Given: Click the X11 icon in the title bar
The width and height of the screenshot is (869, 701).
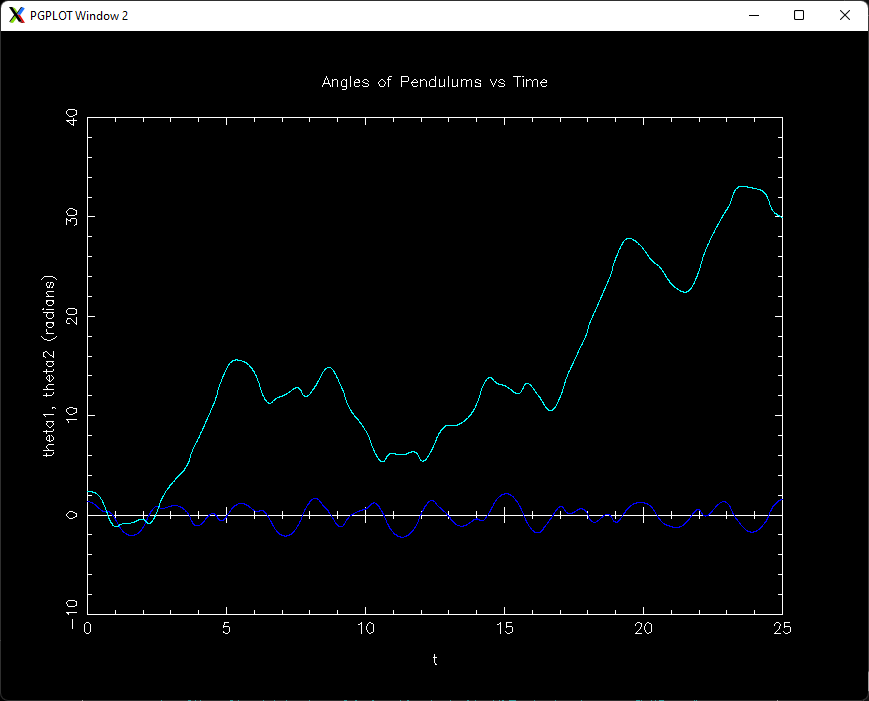Looking at the screenshot, I should pyautogui.click(x=17, y=16).
